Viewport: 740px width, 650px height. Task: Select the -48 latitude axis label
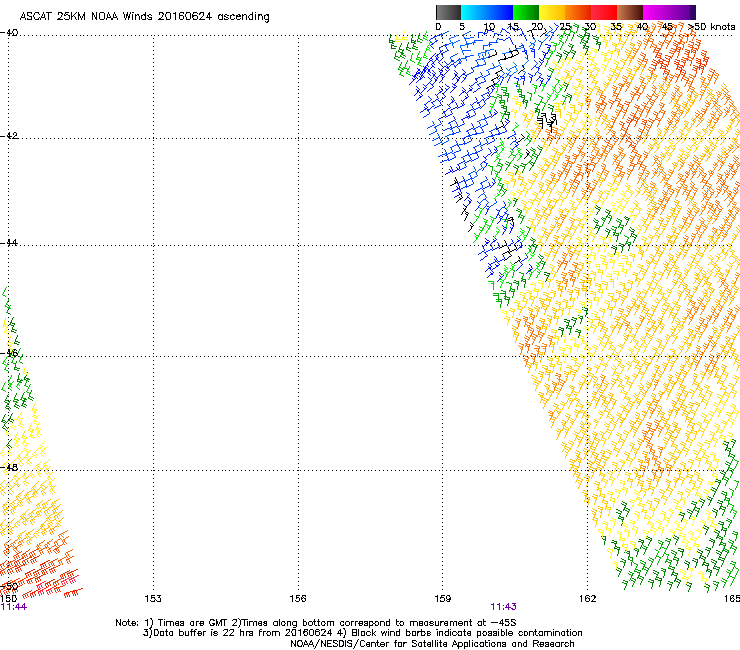[9, 467]
